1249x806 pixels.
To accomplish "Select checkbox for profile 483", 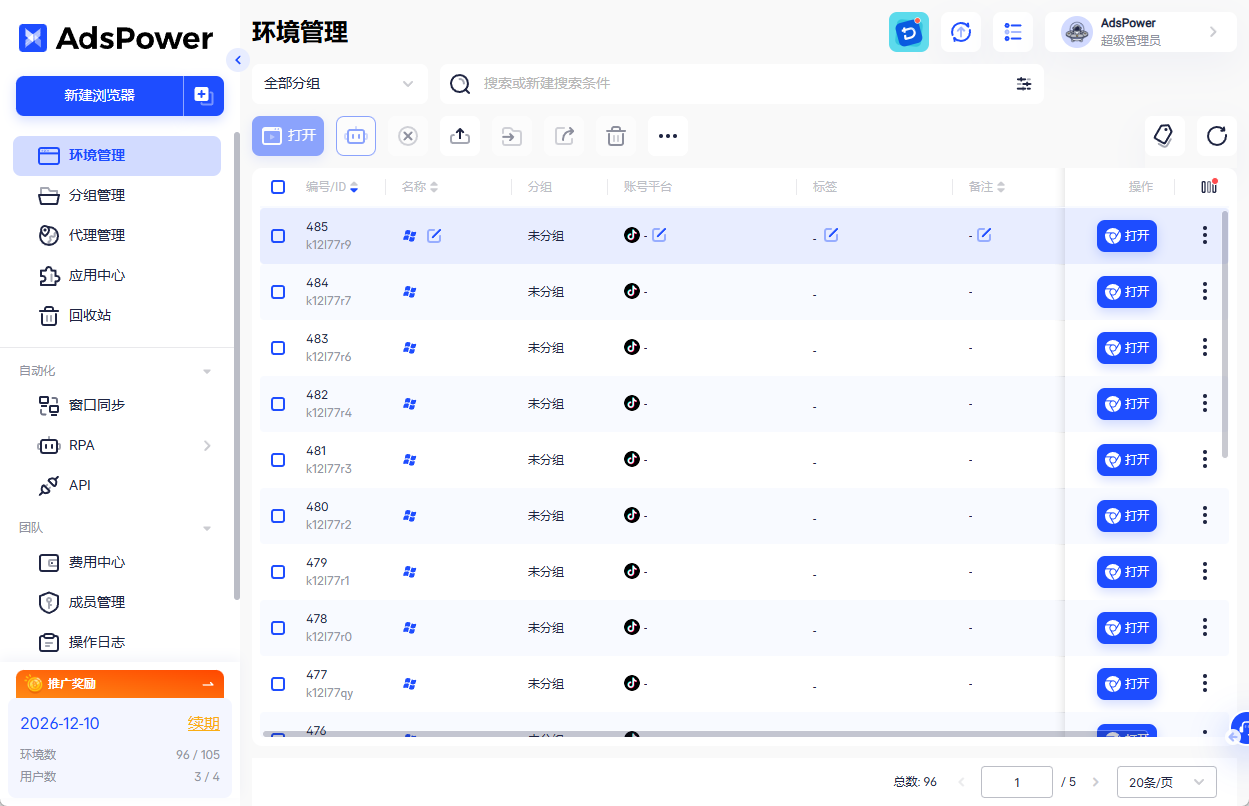I will click(278, 348).
